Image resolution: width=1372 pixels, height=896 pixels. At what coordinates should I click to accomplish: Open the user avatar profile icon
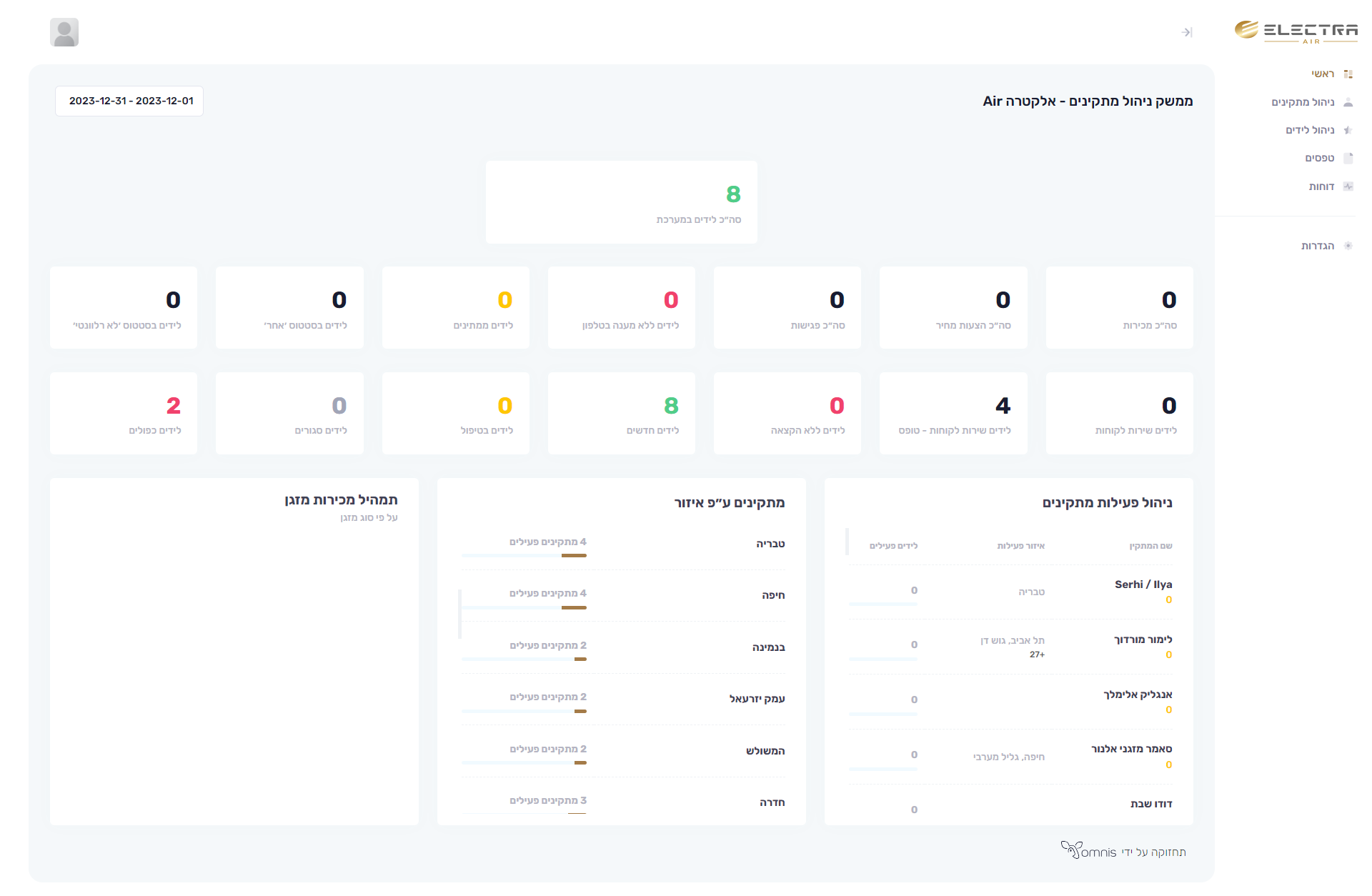pyautogui.click(x=64, y=32)
